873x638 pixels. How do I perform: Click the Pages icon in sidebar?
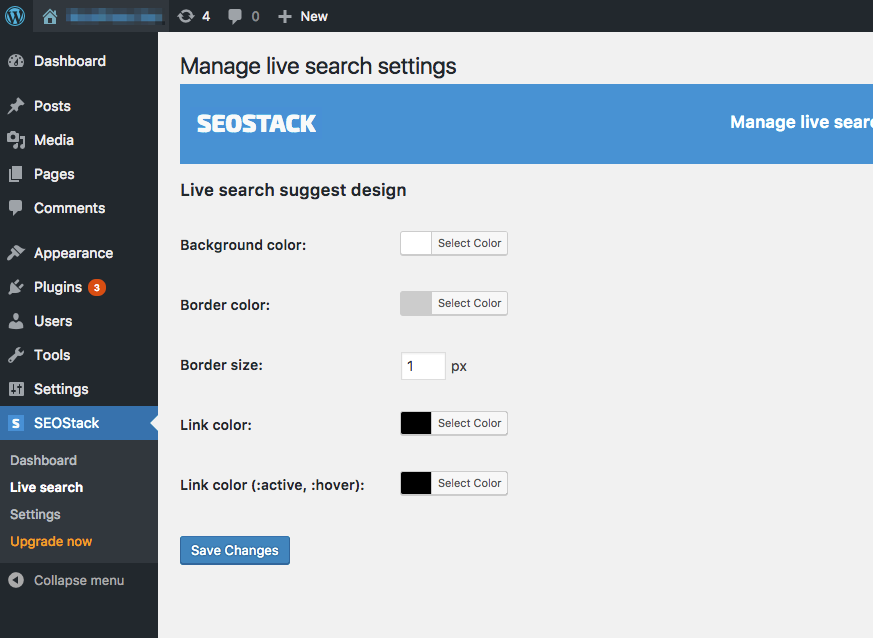(16, 174)
